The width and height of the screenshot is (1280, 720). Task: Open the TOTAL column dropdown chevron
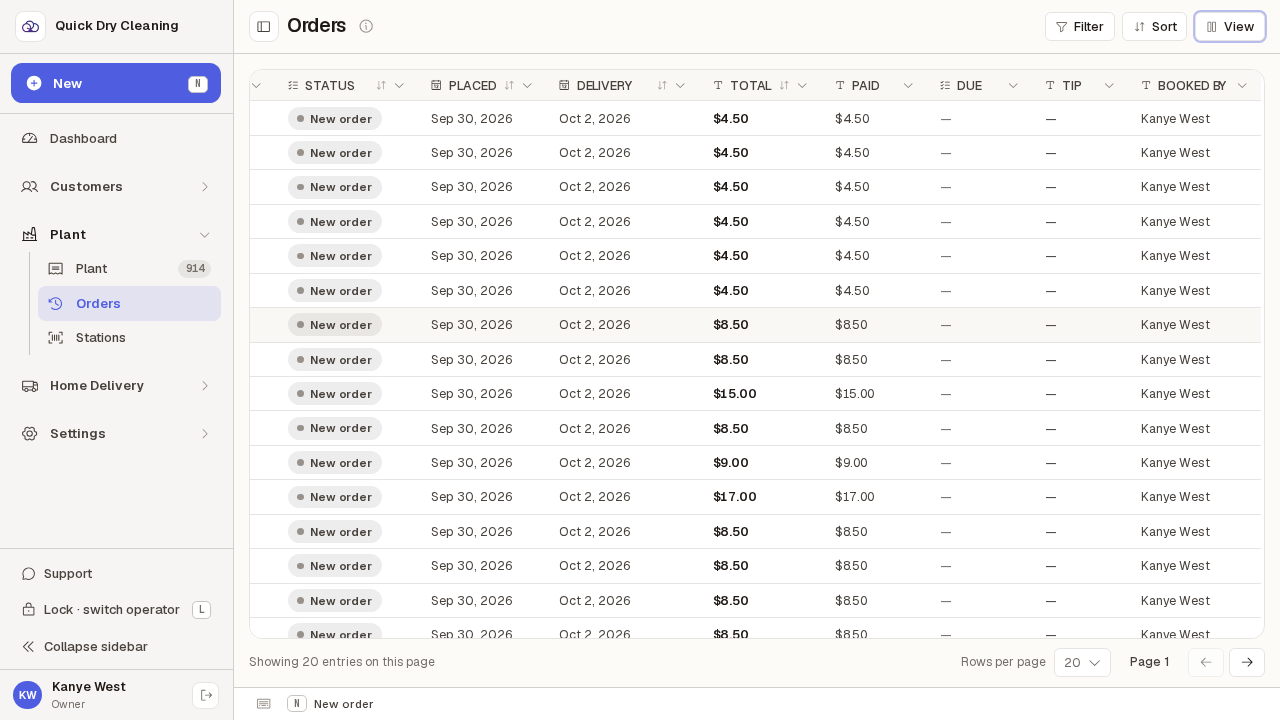[802, 86]
